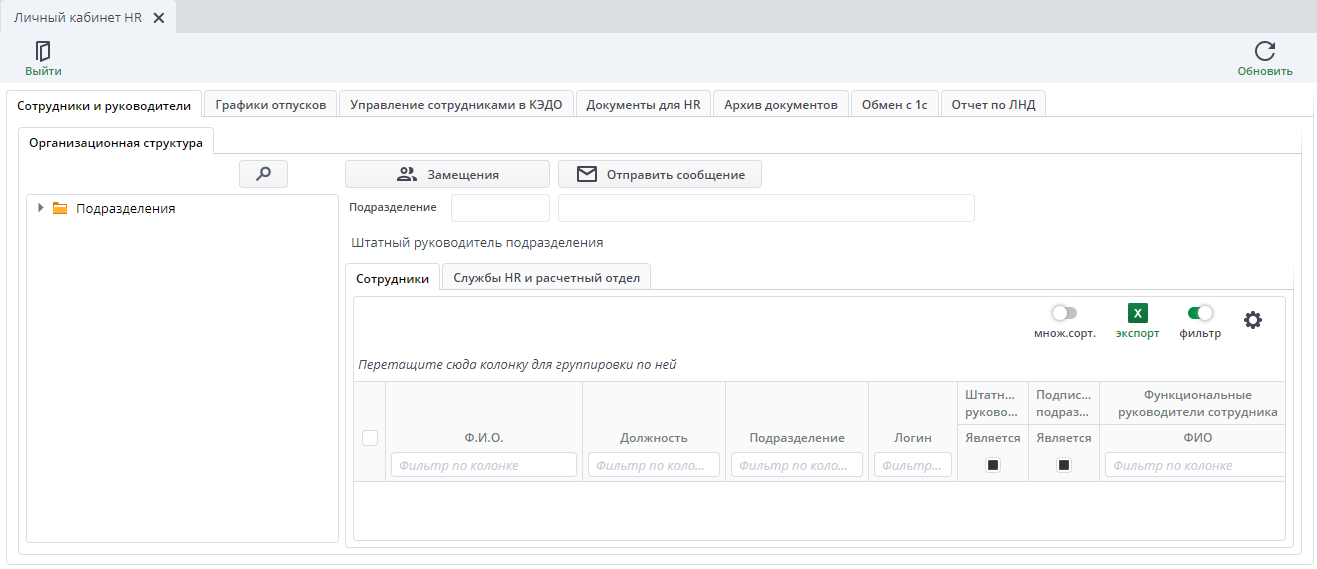Click the Excel экспорт icon
The width and height of the screenshot is (1317, 569).
click(x=1138, y=313)
